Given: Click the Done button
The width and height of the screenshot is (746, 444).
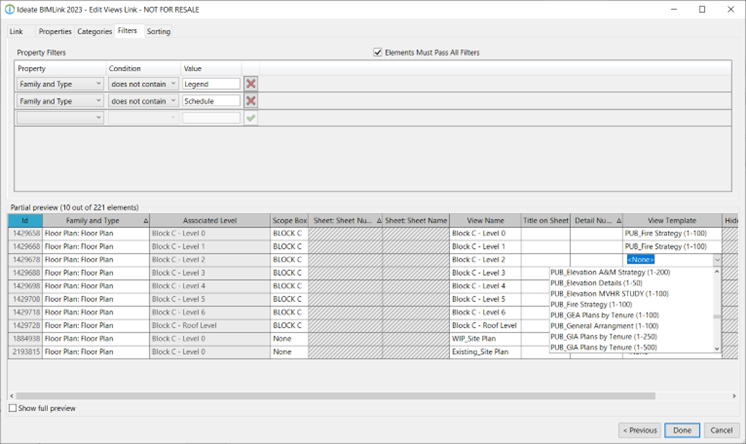Looking at the screenshot, I should click(x=682, y=430).
